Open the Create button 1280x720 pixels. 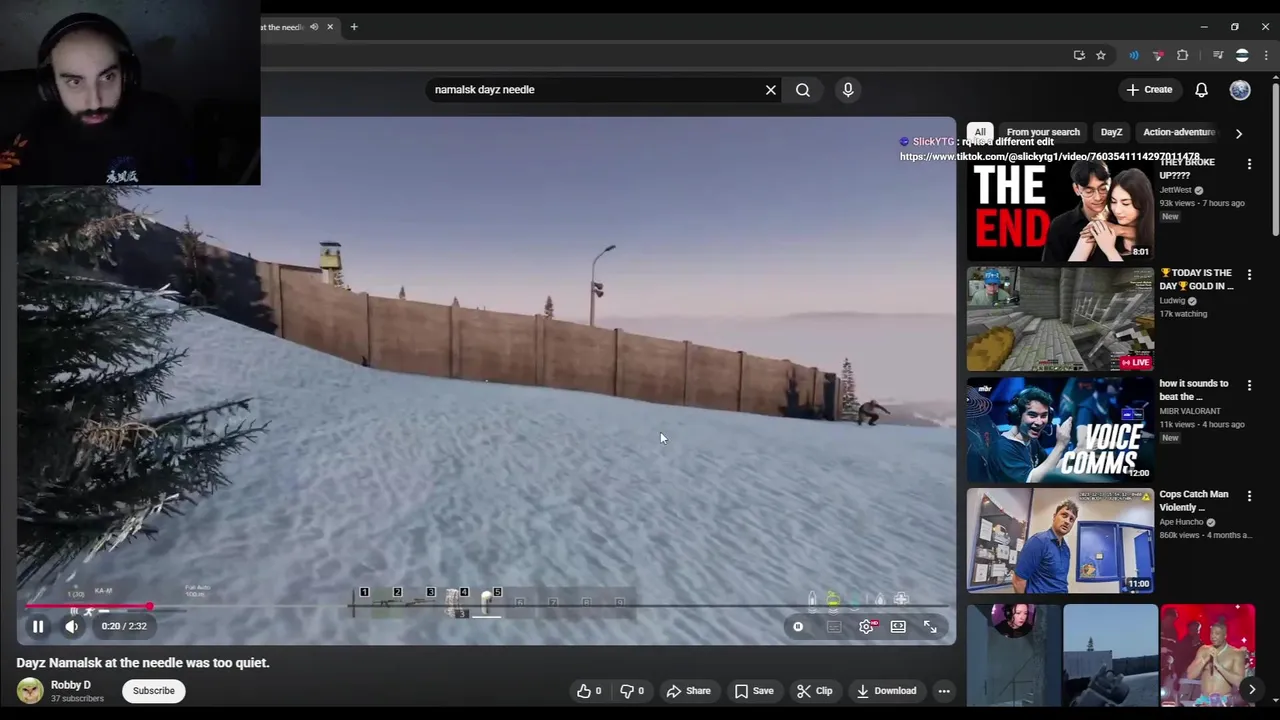coord(1148,90)
